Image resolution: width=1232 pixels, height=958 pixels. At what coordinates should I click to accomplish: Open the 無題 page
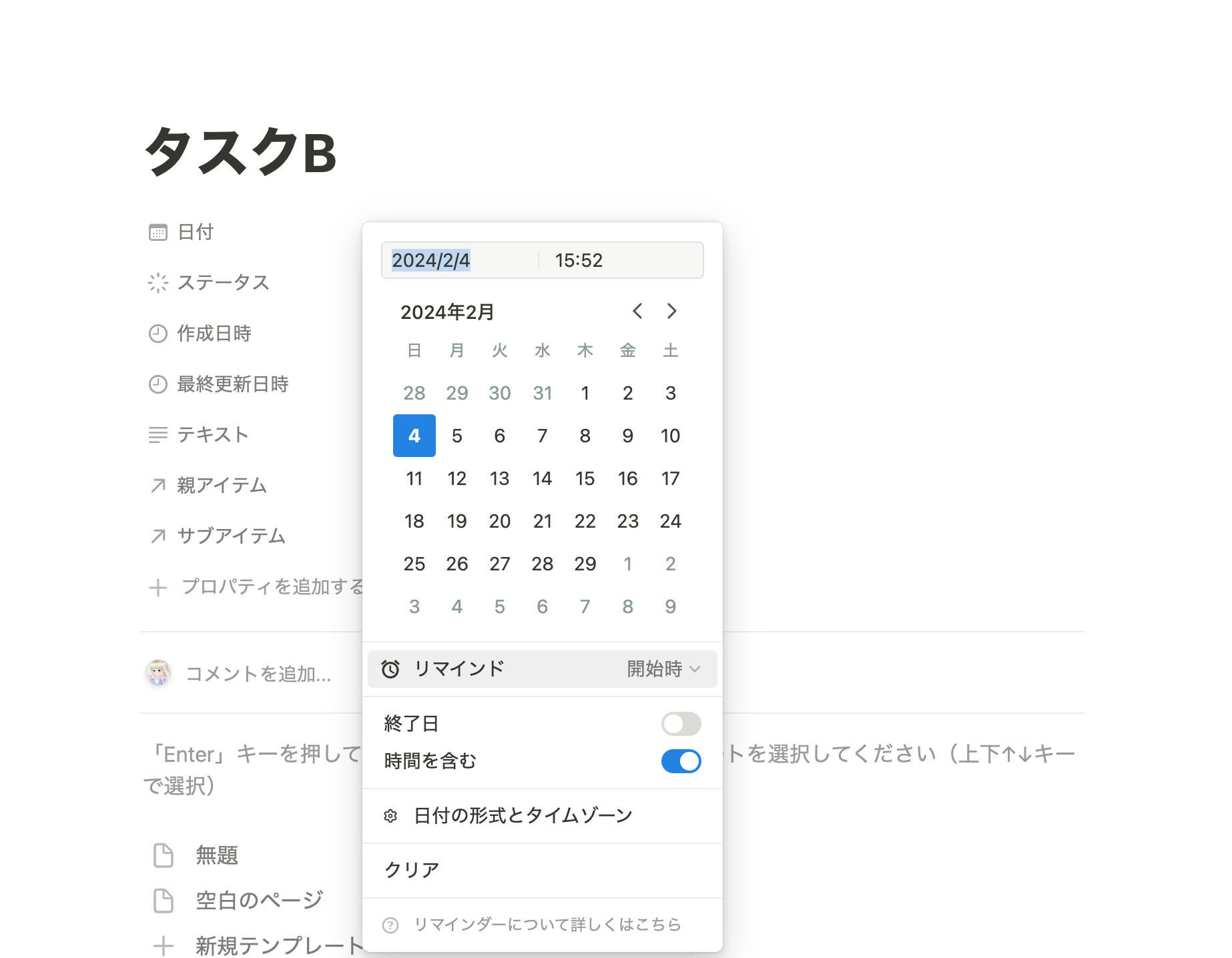(x=216, y=855)
